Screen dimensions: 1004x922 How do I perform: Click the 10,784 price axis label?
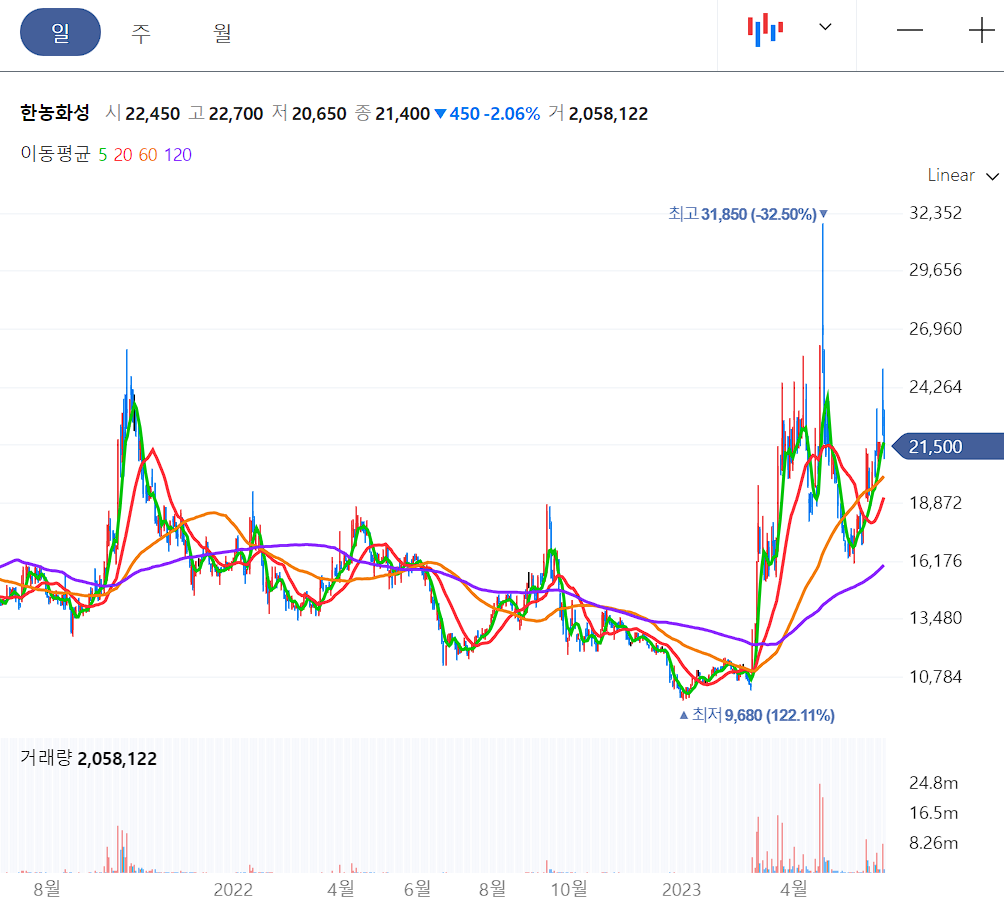click(x=935, y=677)
